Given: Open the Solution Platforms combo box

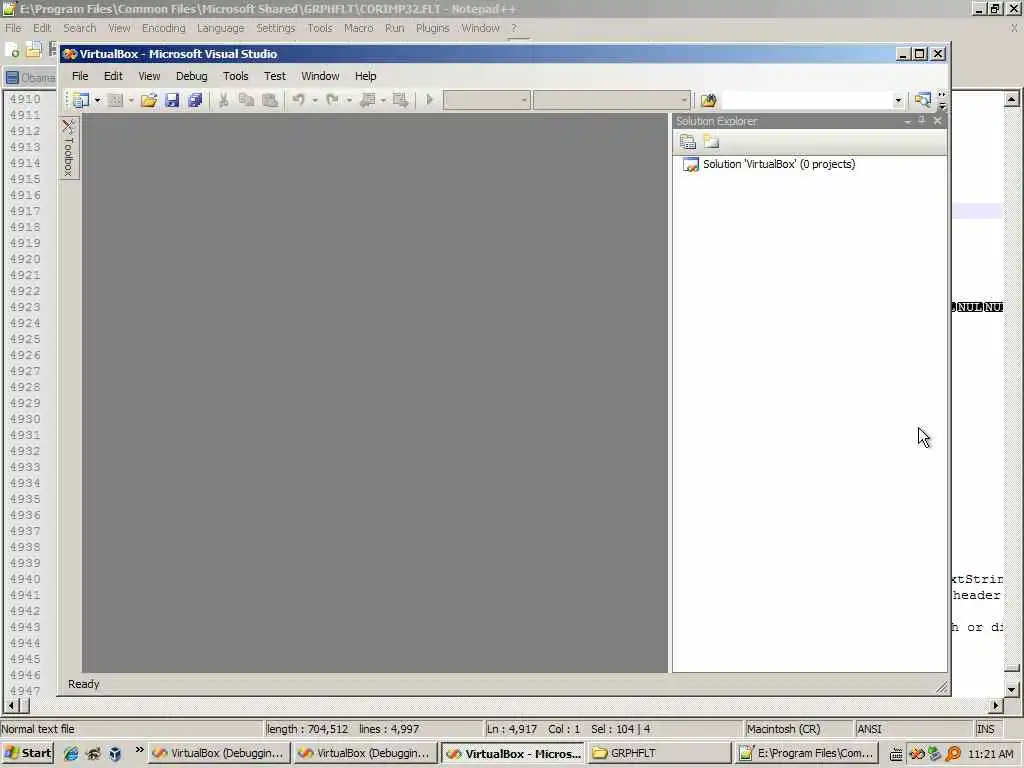Looking at the screenshot, I should click(x=612, y=100).
